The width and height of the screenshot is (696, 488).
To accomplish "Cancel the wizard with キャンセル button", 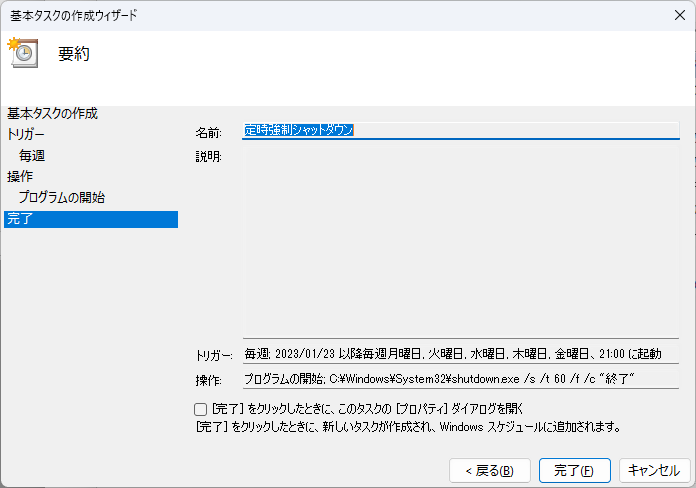I will tap(654, 470).
